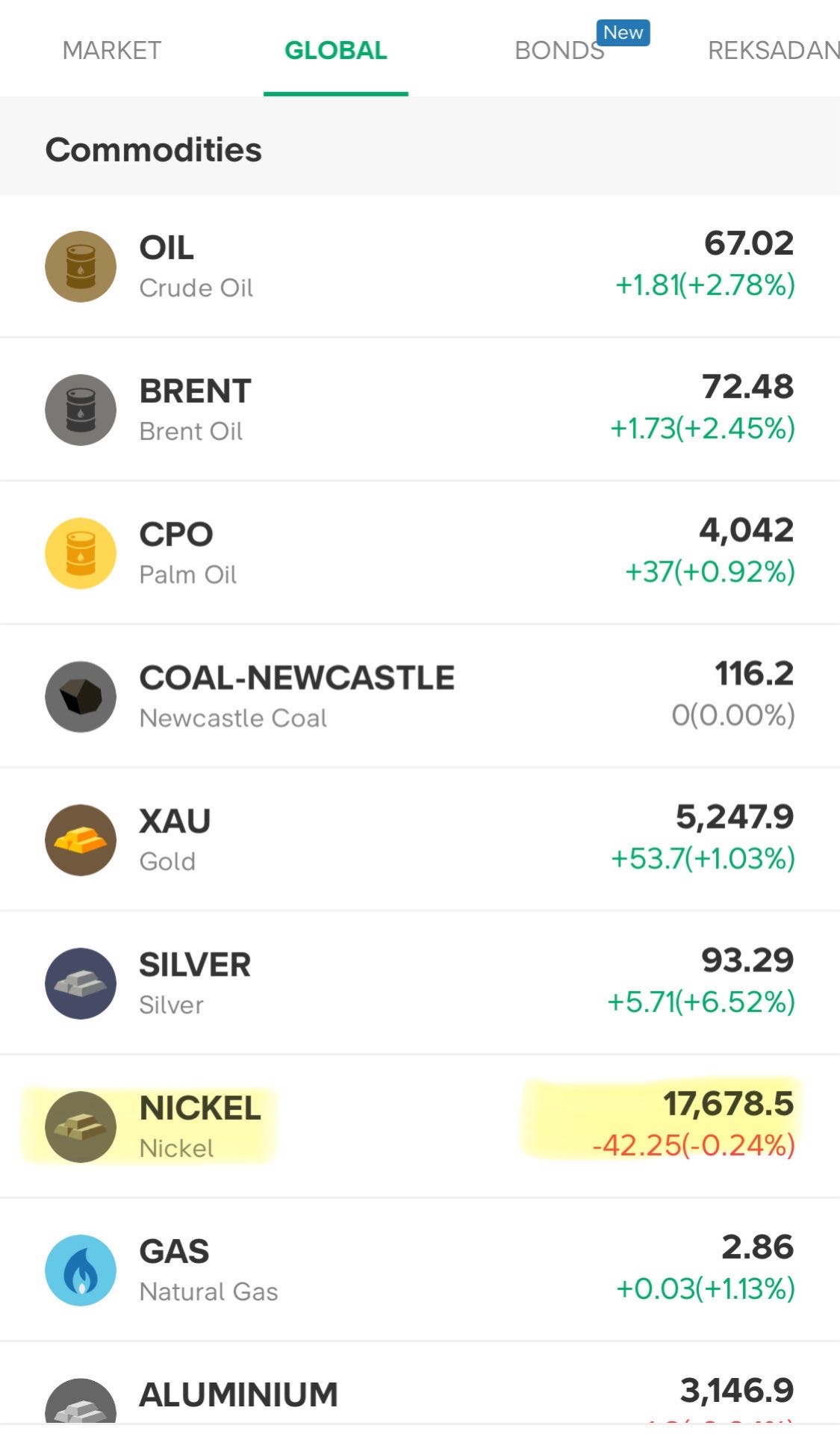The height and width of the screenshot is (1440, 840).
Task: Open the BONDS tab
Action: click(559, 51)
